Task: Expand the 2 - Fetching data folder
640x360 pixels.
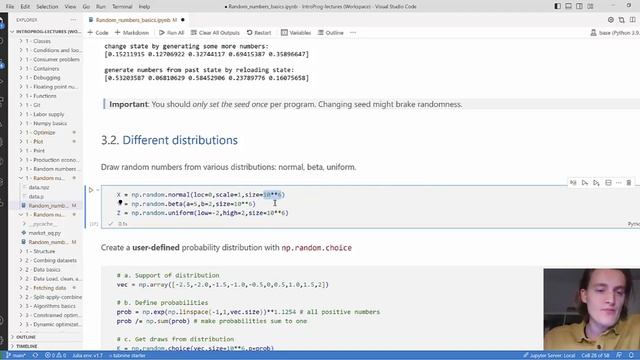Action: point(45,288)
